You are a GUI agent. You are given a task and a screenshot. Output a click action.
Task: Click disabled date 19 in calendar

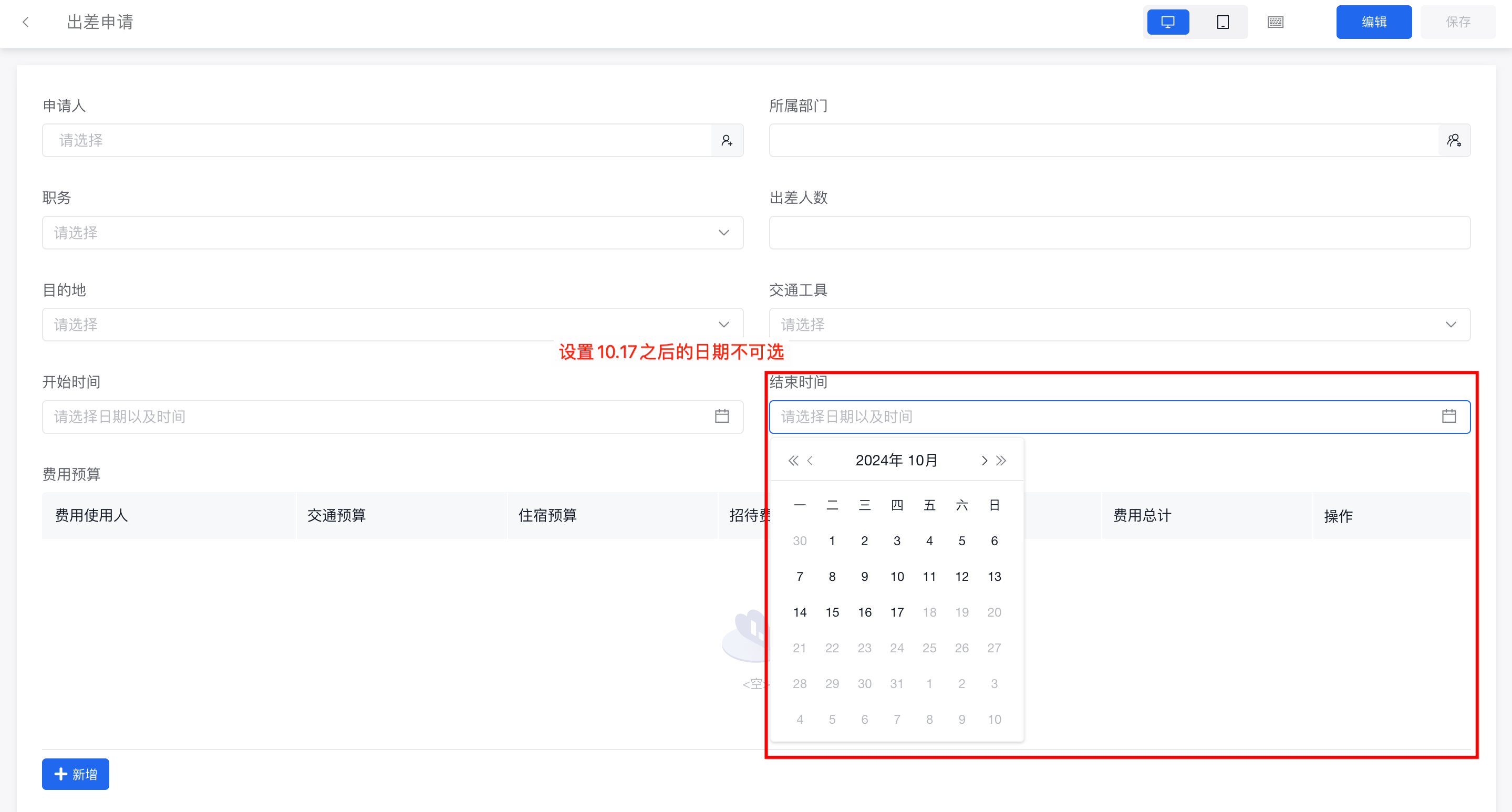coord(961,612)
